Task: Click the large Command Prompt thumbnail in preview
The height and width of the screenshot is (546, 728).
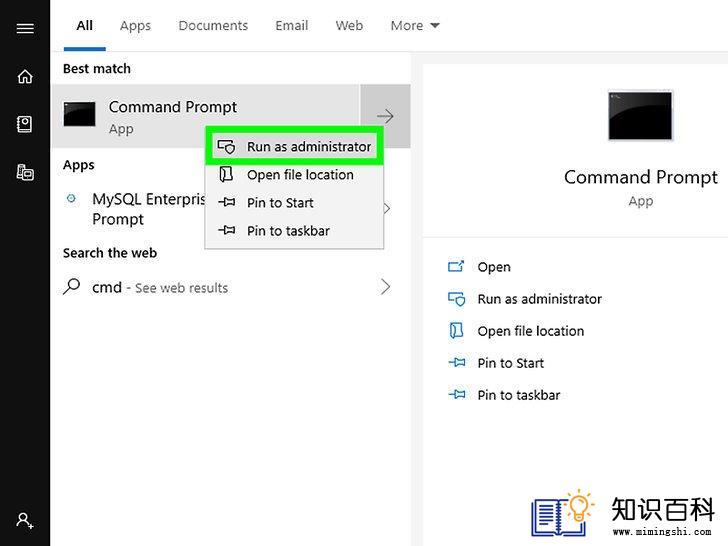Action: 640,115
